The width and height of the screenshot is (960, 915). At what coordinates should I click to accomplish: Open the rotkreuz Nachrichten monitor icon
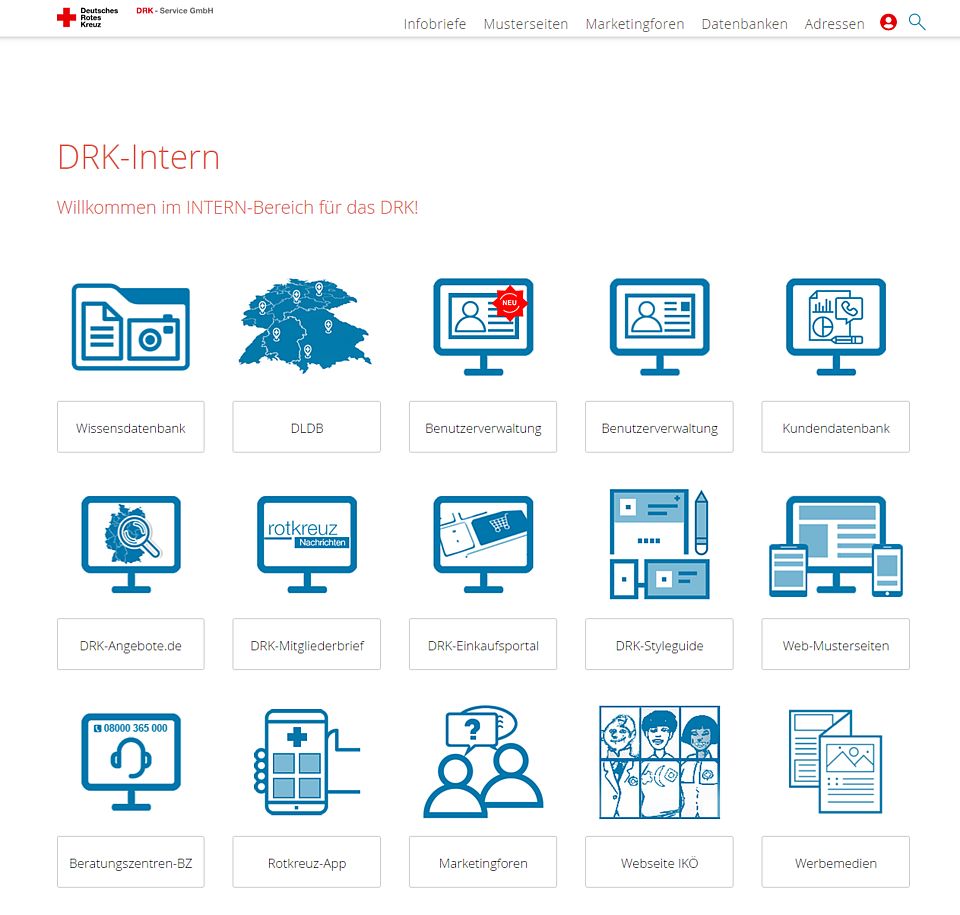(306, 543)
